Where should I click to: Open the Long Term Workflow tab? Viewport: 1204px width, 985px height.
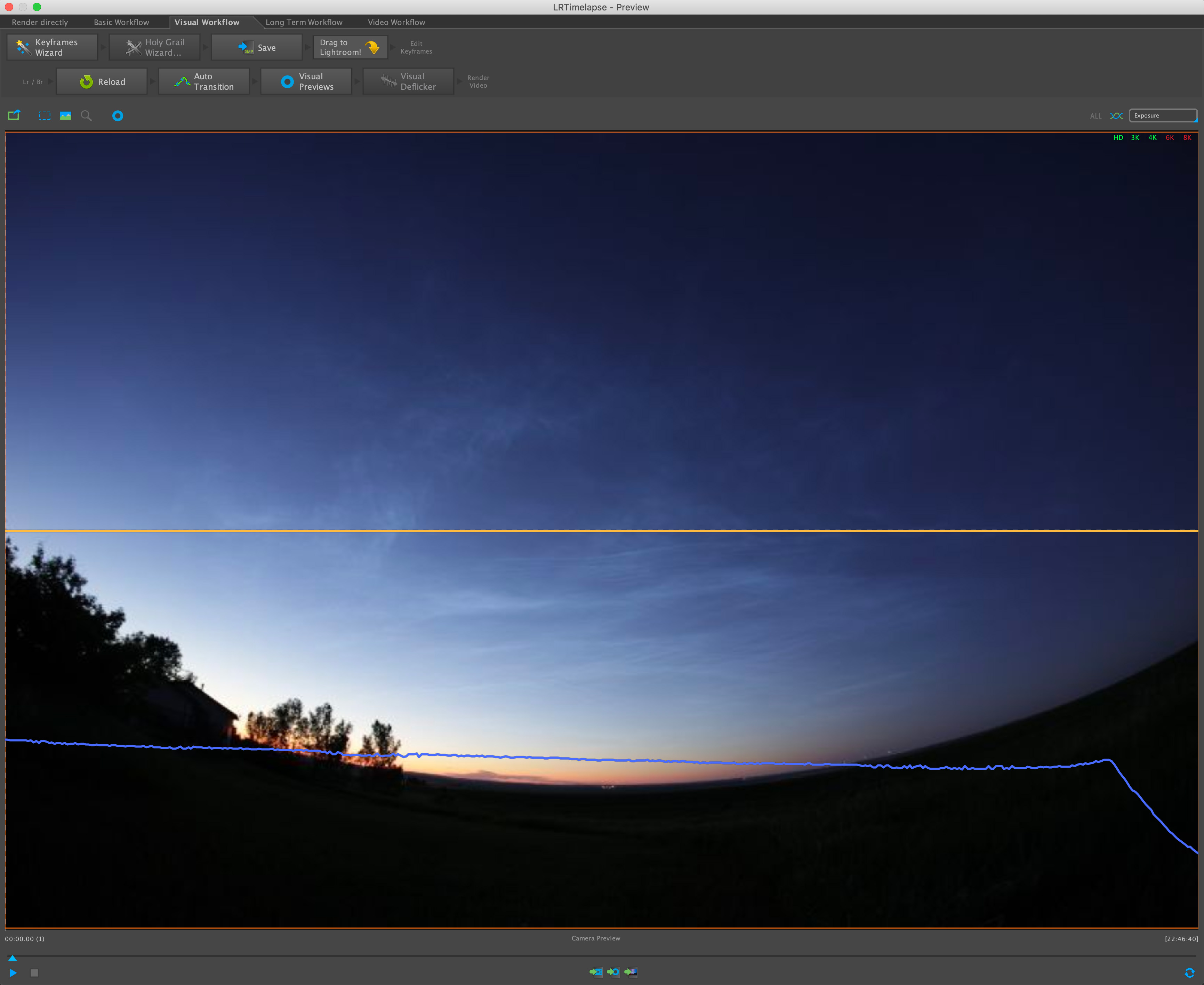(x=304, y=22)
